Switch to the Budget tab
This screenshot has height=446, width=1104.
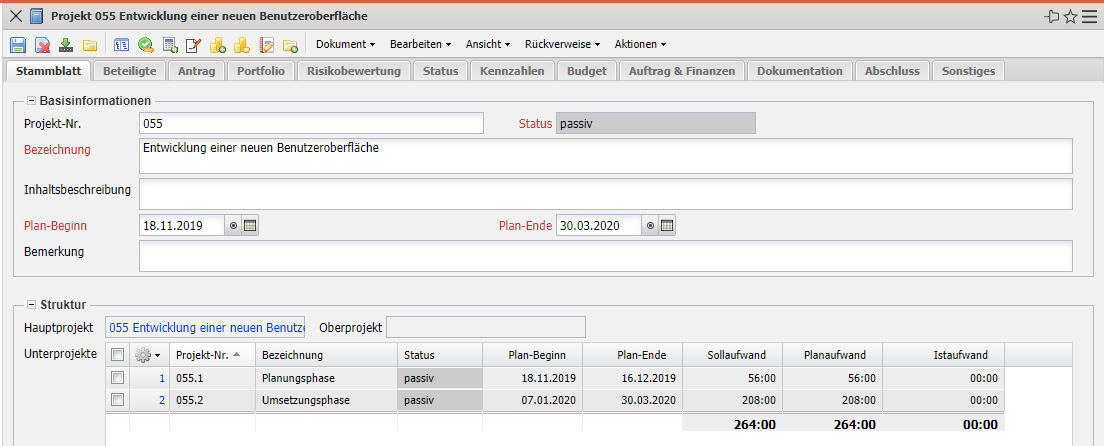(x=586, y=71)
